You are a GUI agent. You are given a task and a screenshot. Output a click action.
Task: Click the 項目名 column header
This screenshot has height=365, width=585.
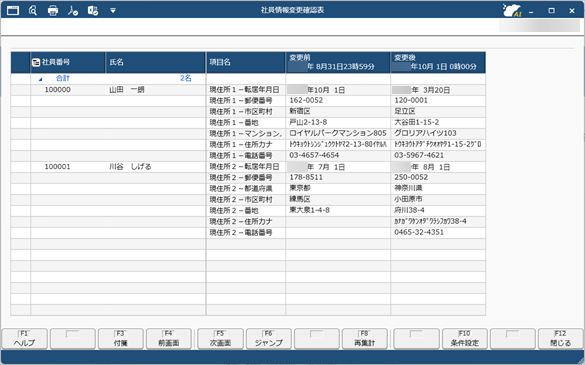(x=245, y=62)
